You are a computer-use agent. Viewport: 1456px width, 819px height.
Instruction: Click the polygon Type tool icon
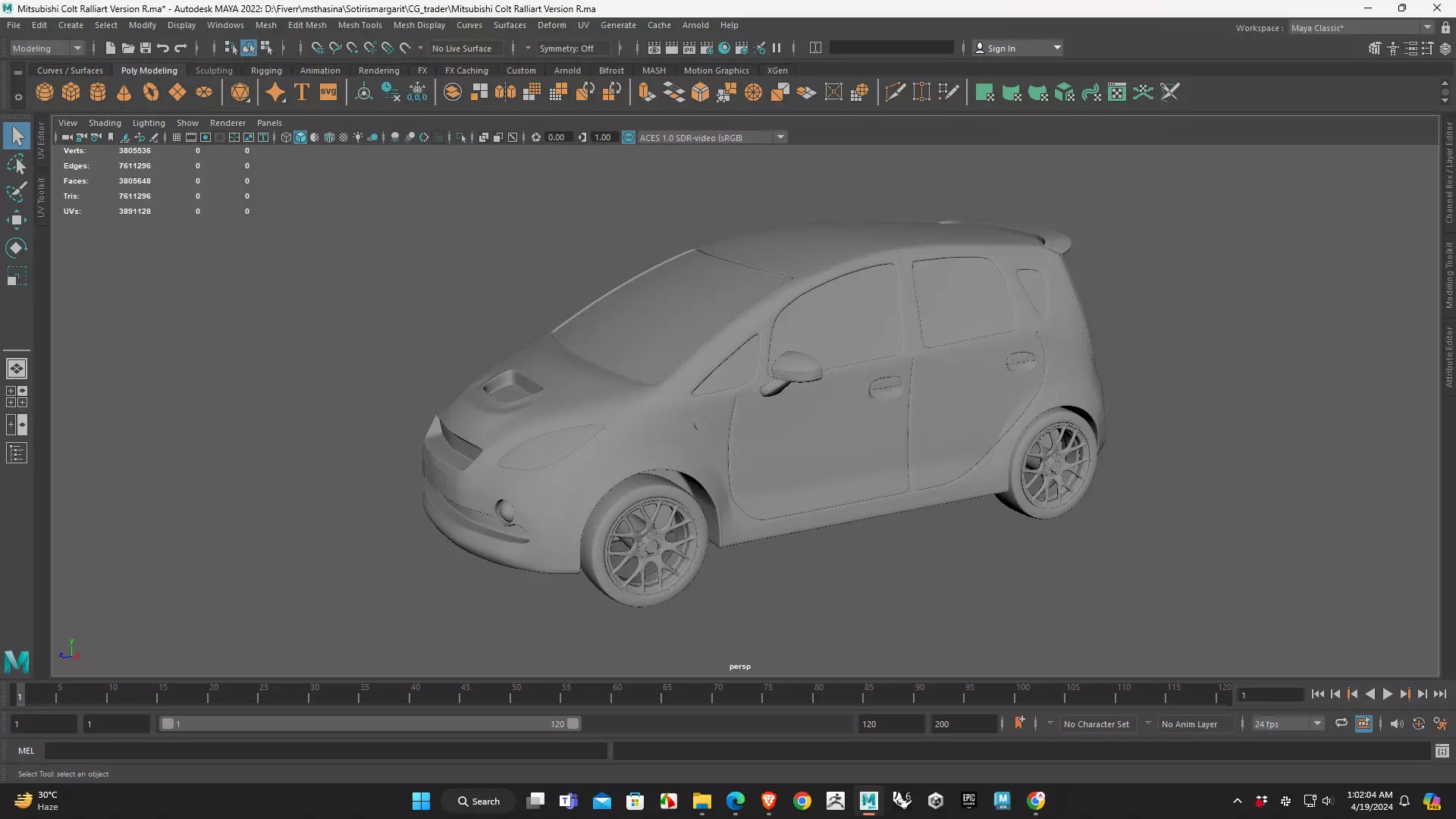coord(302,93)
